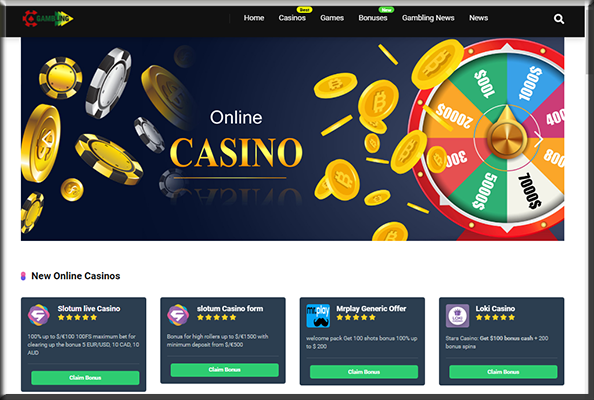Open the Home menu item
This screenshot has height=400, width=594.
254,18
